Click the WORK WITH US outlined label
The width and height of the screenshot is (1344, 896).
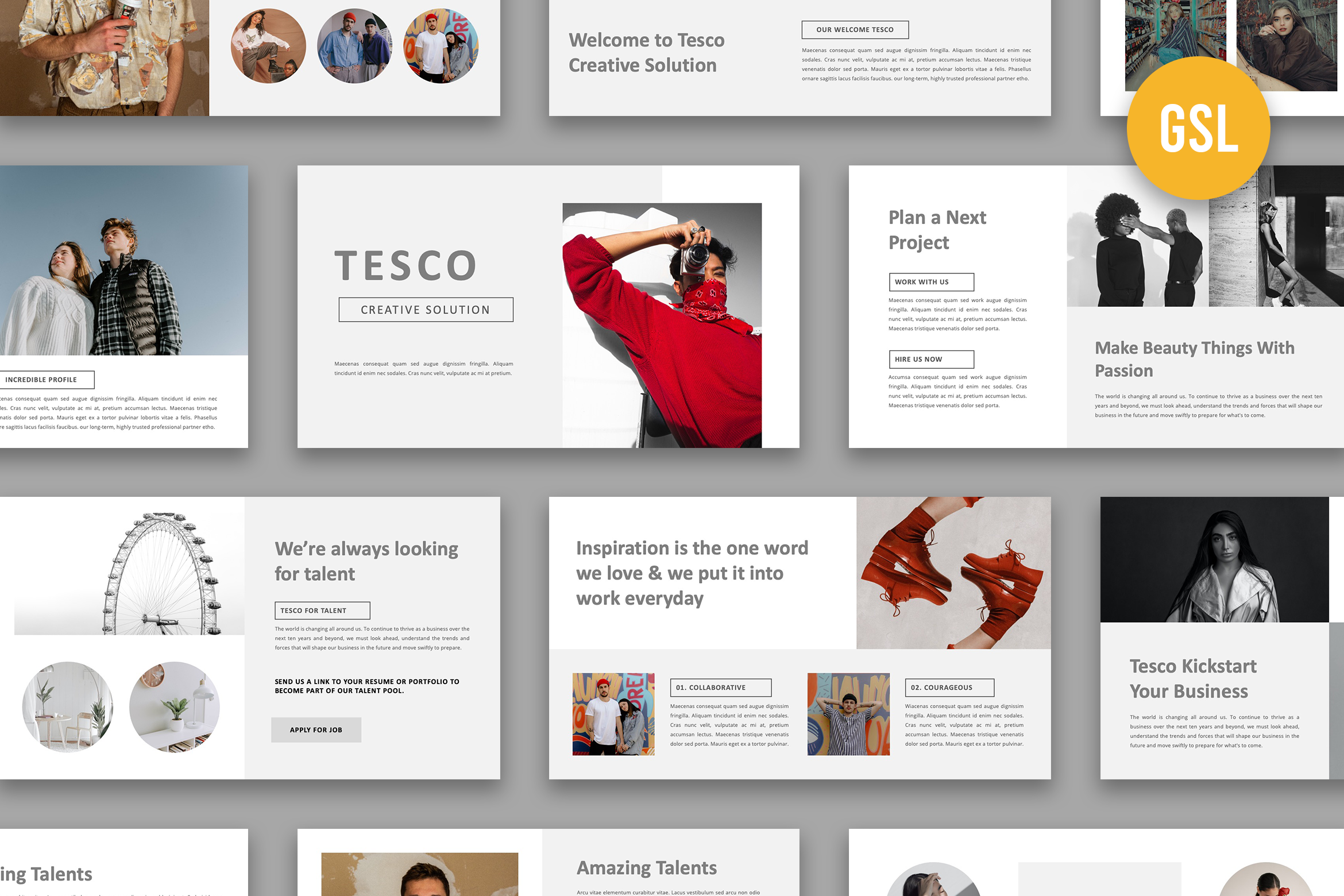pyautogui.click(x=931, y=282)
